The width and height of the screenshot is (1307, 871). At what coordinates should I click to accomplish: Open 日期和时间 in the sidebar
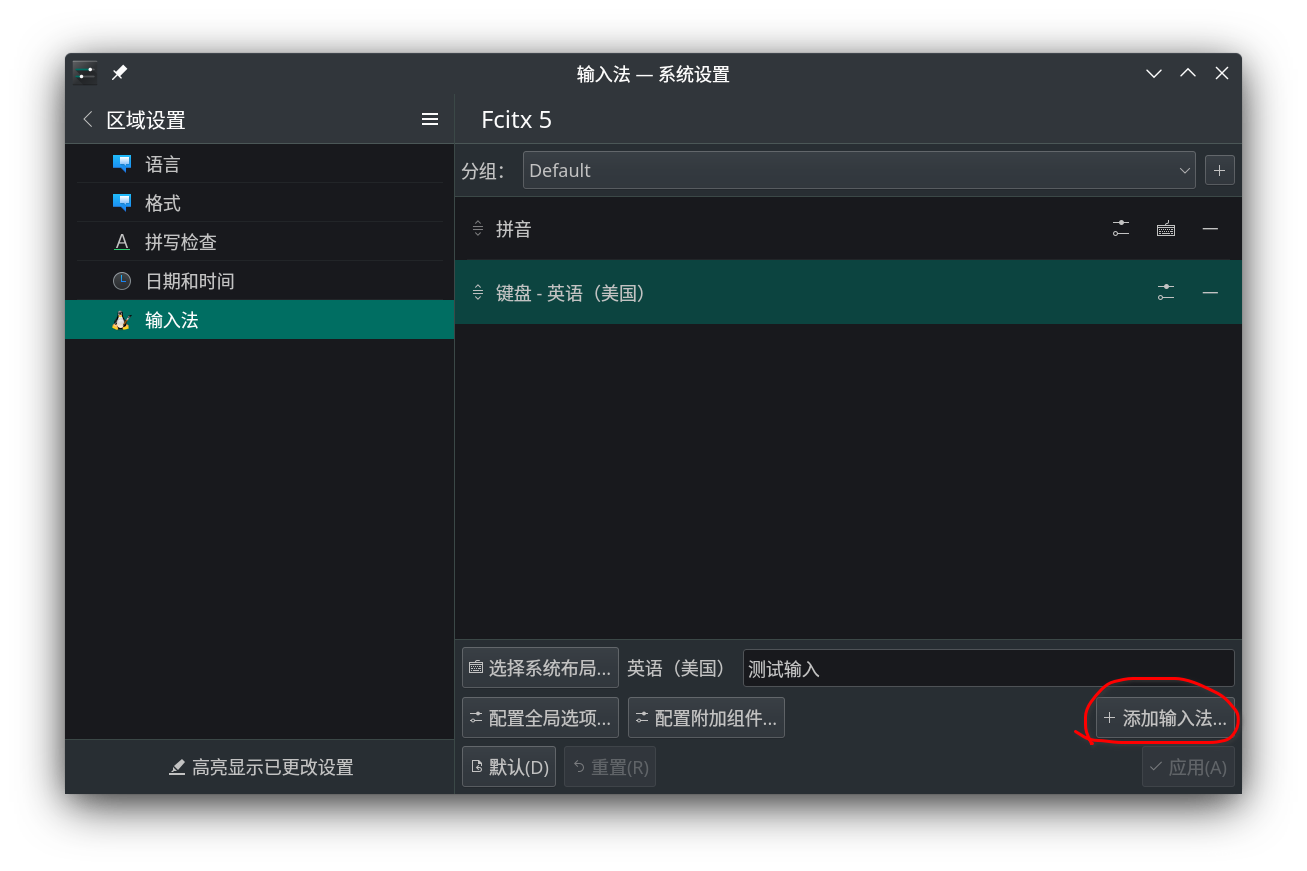(x=259, y=281)
